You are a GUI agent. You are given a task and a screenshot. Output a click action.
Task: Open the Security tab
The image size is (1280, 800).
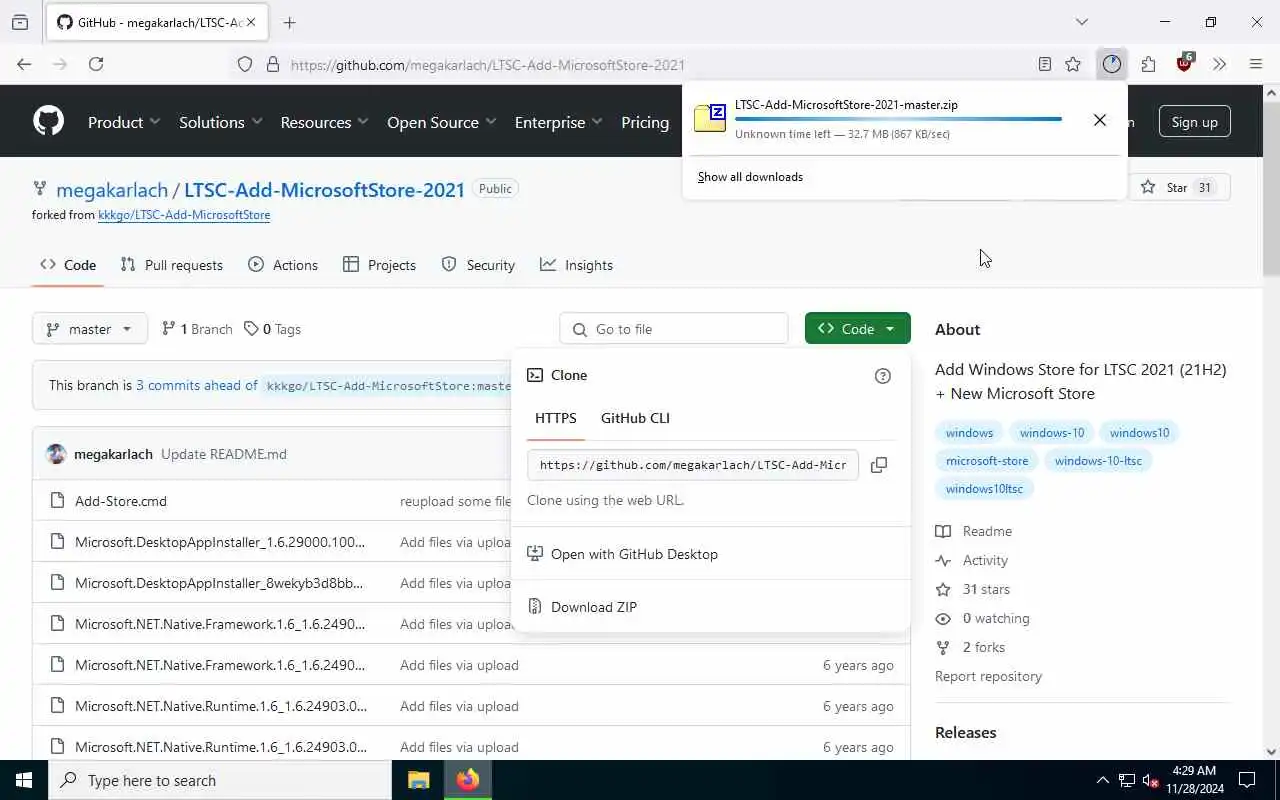tap(478, 265)
